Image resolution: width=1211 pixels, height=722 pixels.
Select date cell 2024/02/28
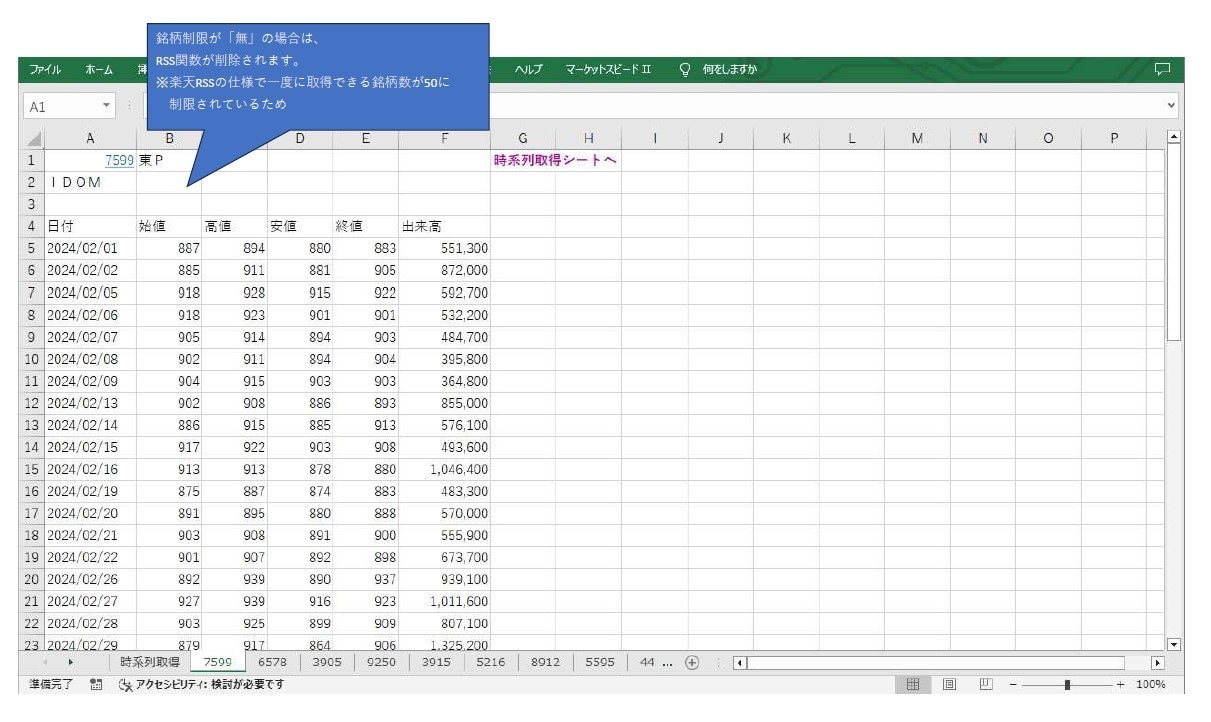pyautogui.click(x=90, y=623)
